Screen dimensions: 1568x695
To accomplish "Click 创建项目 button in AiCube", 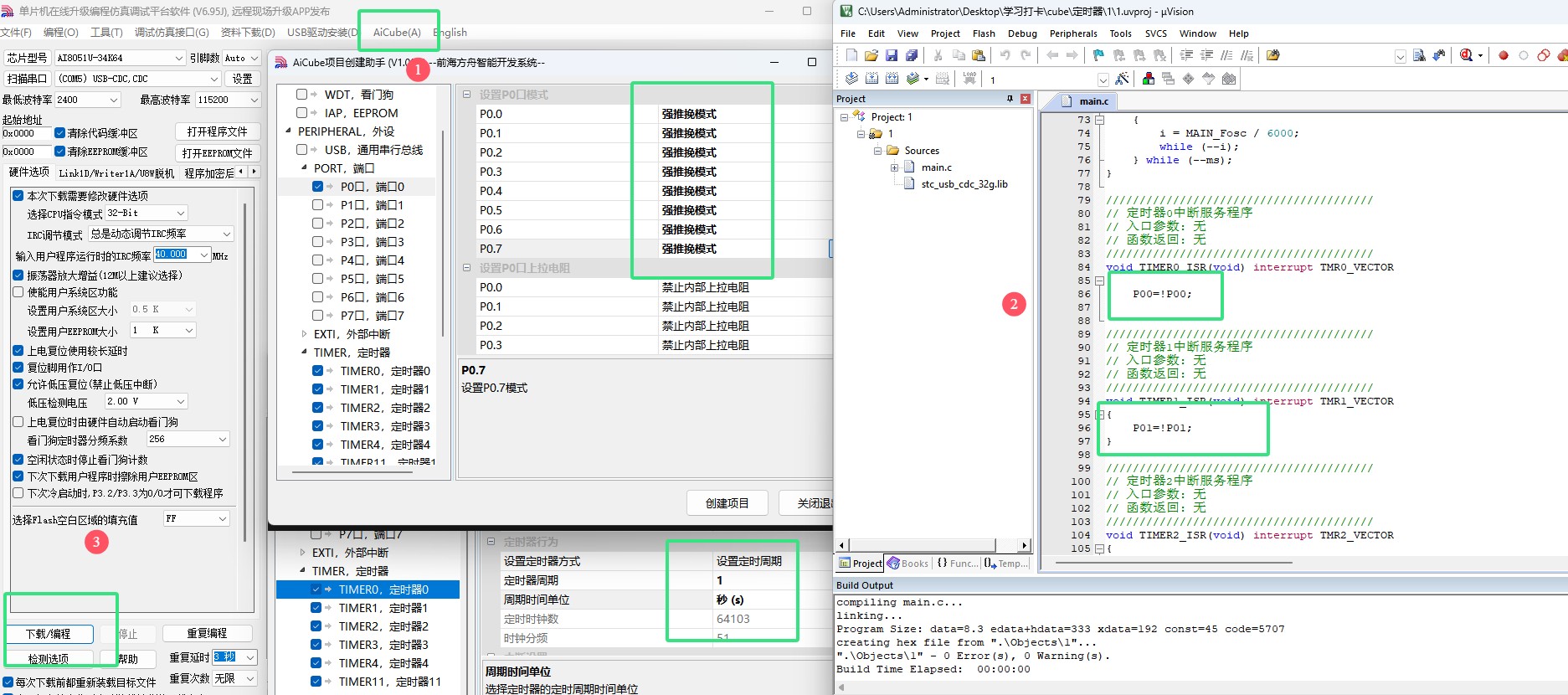I will coord(727,503).
